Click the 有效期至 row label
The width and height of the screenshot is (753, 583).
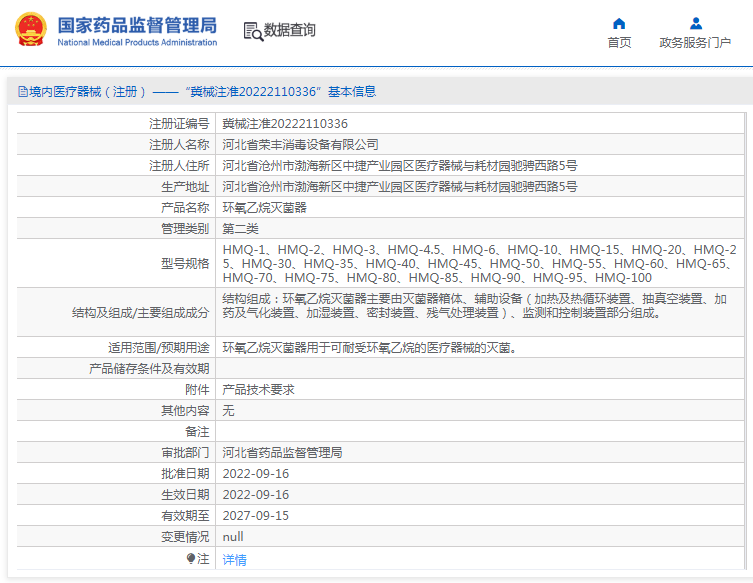[185, 516]
